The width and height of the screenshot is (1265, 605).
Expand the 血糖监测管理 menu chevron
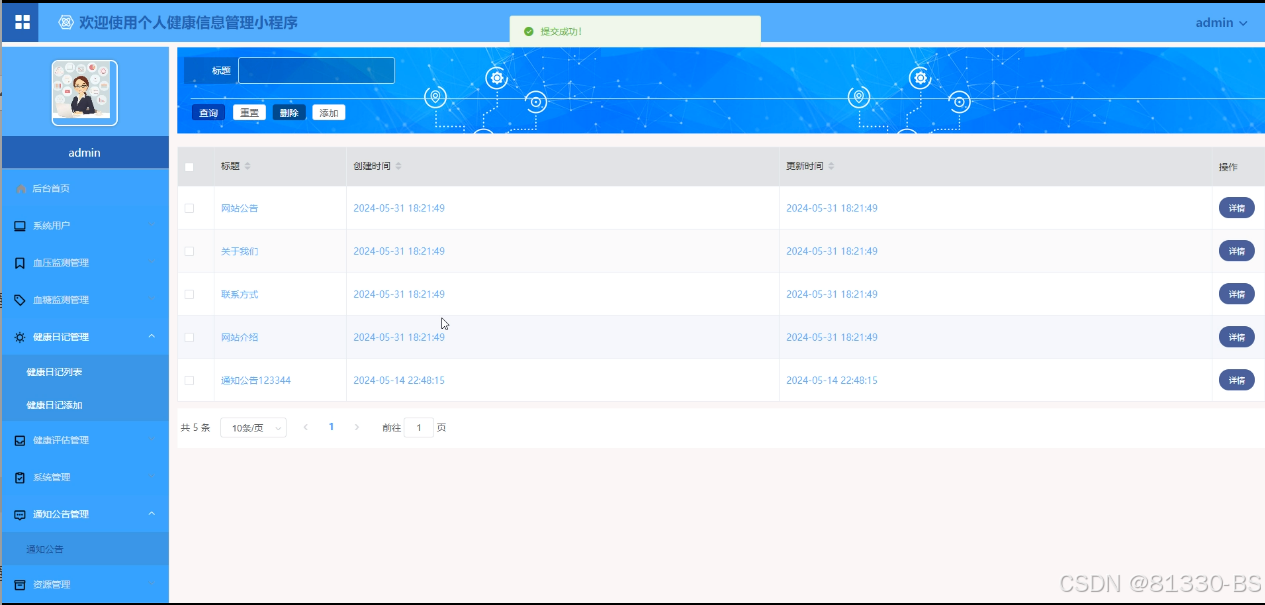point(152,300)
